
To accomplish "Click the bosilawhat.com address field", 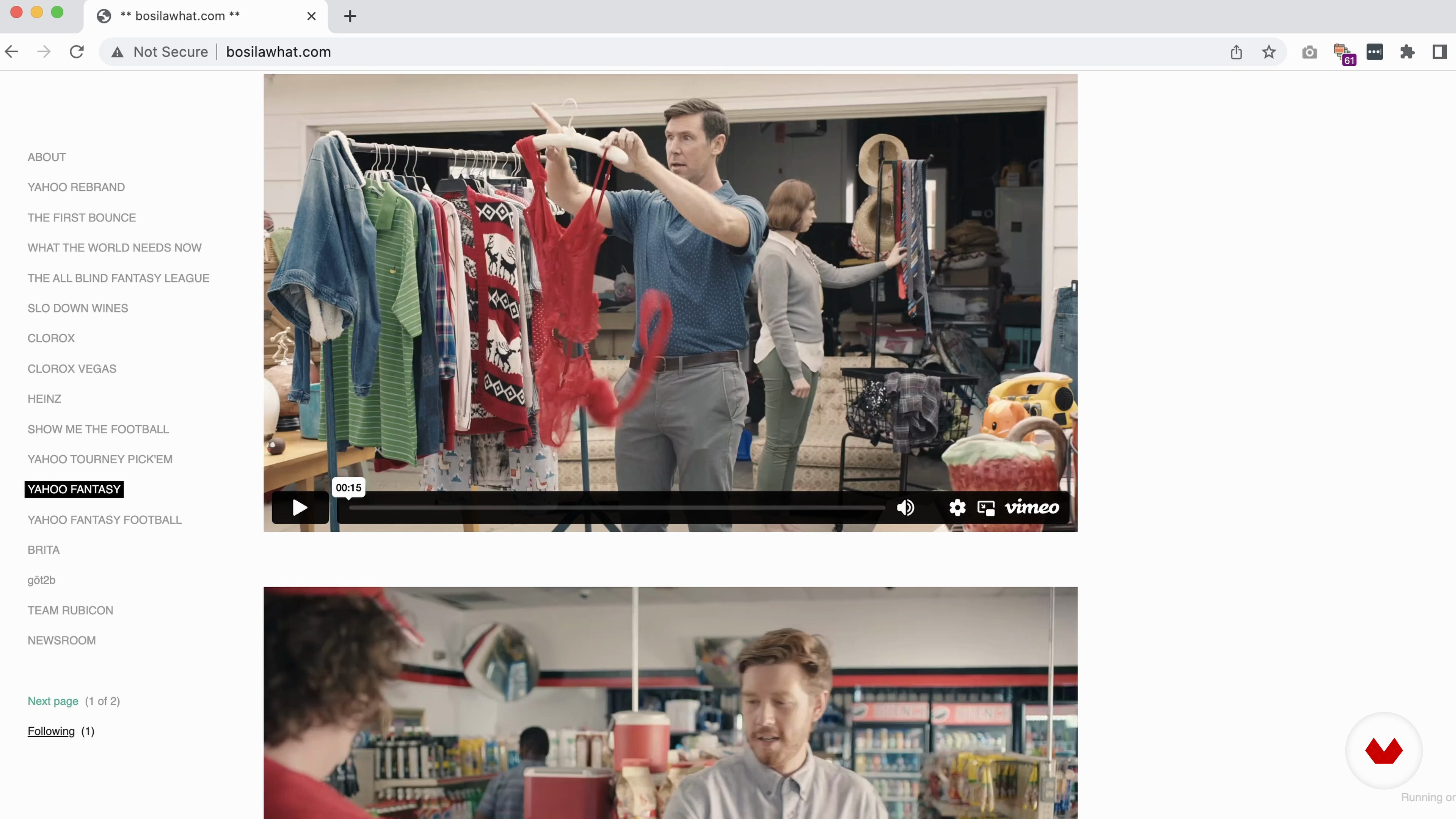I will [x=278, y=52].
